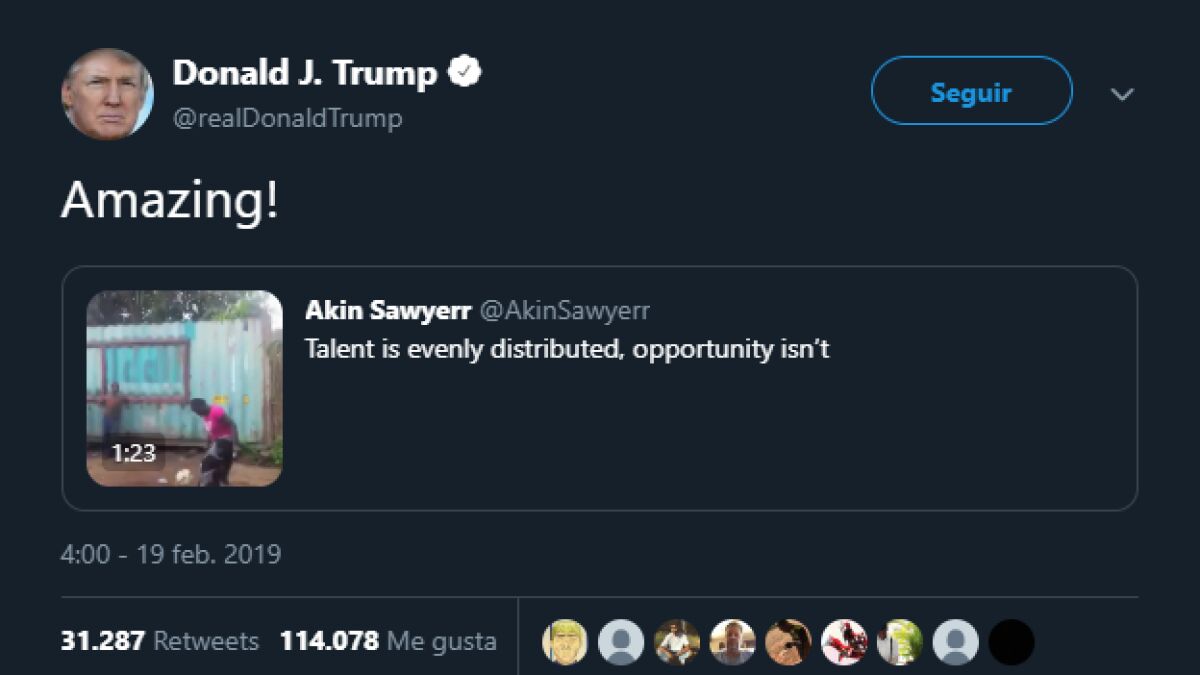Screen dimensions: 1200x675
Task: Click the Donald J. Trump display name
Action: [305, 73]
